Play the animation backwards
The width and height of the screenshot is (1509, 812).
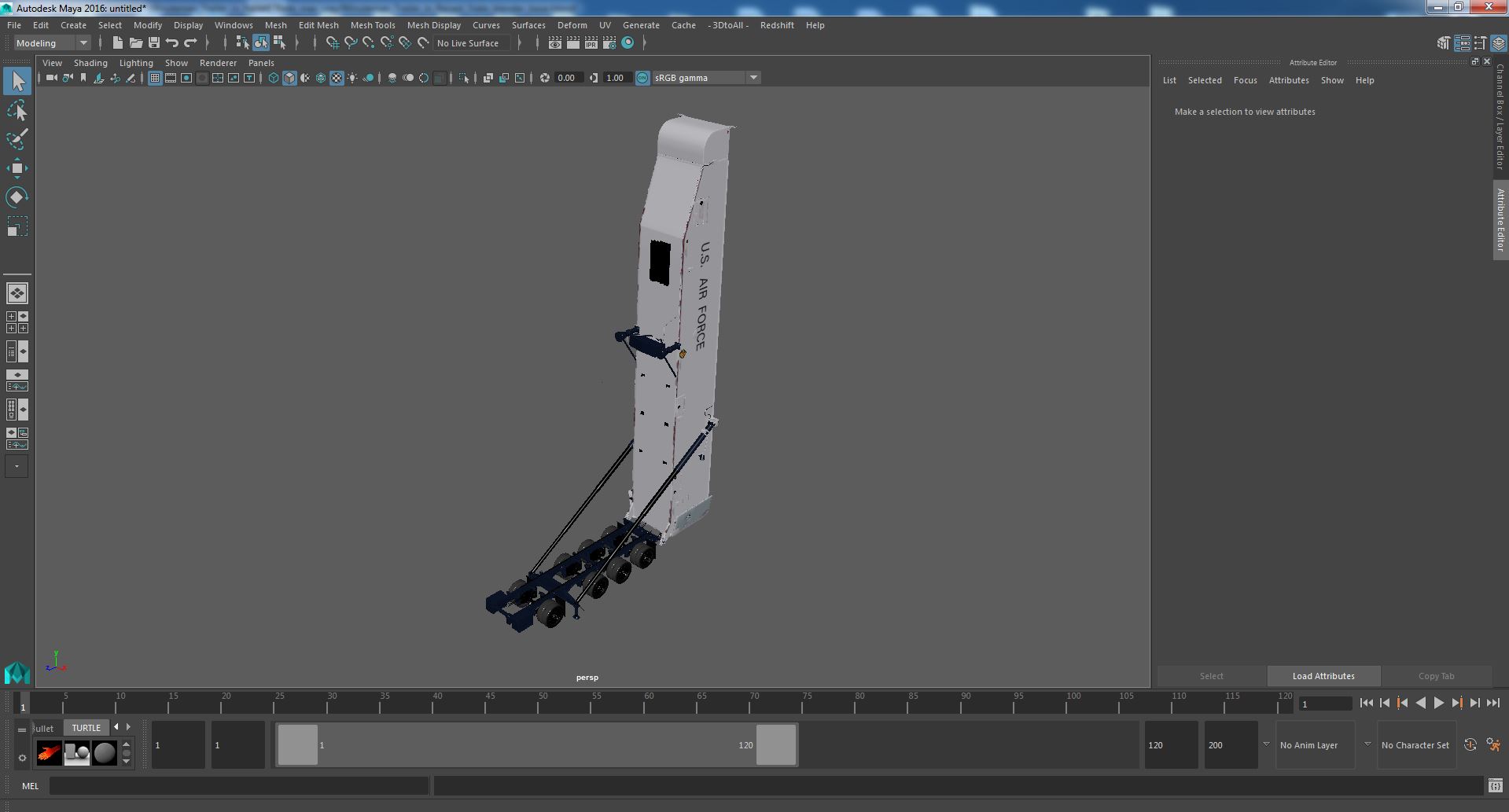pyautogui.click(x=1420, y=704)
